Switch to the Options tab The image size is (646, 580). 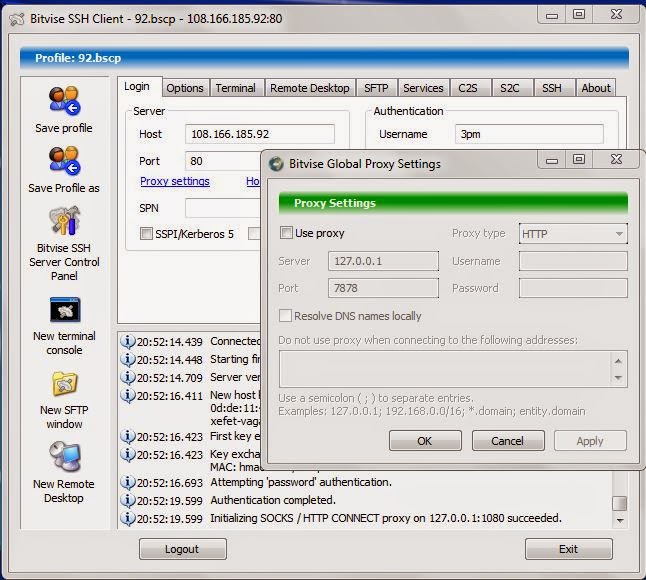click(185, 88)
